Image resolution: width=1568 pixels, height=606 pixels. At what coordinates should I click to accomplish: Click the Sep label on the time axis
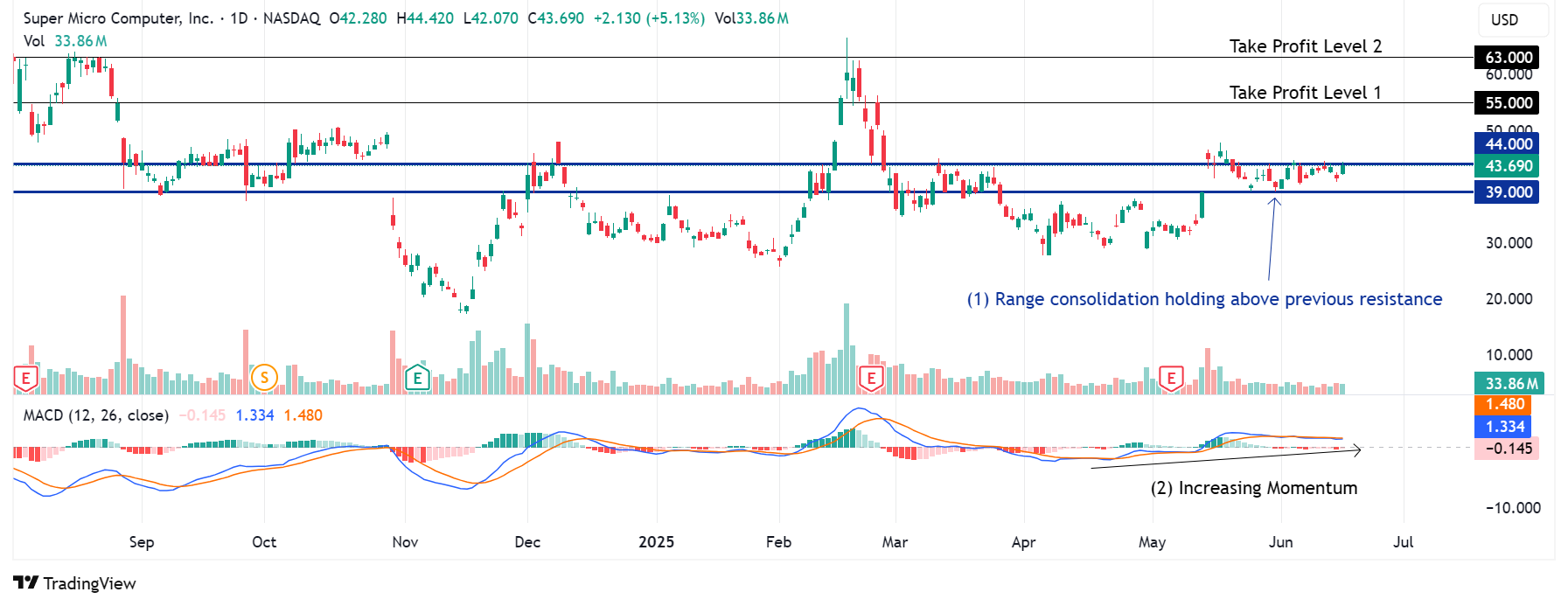pos(142,542)
